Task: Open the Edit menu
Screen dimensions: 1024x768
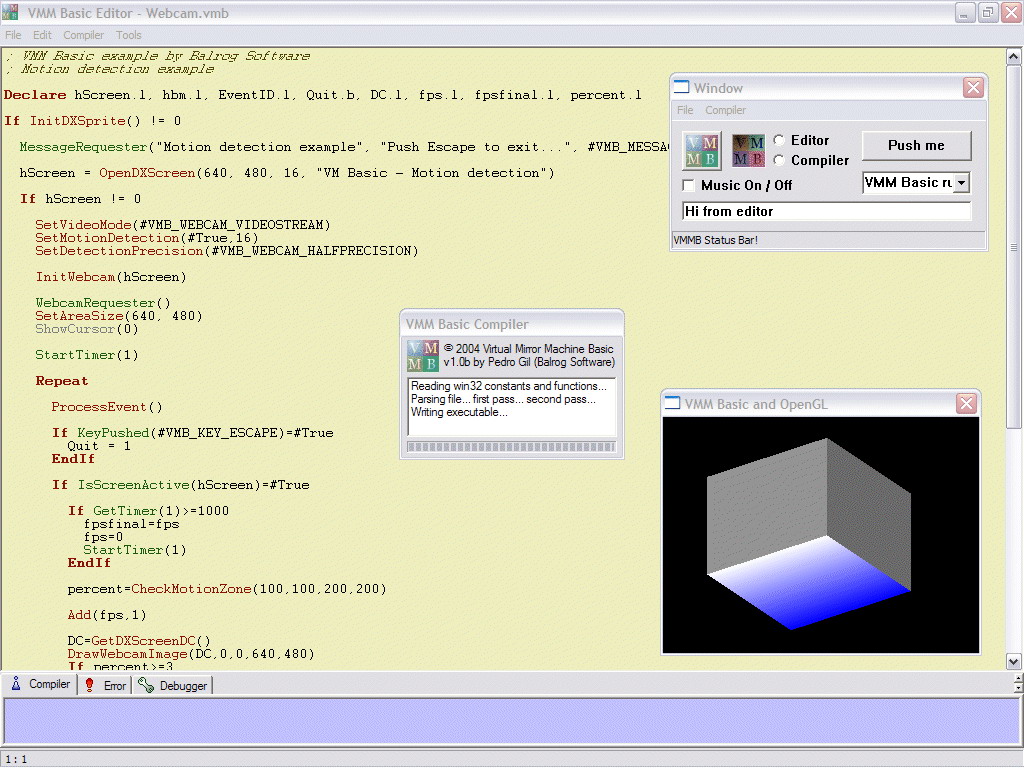Action: click(42, 35)
